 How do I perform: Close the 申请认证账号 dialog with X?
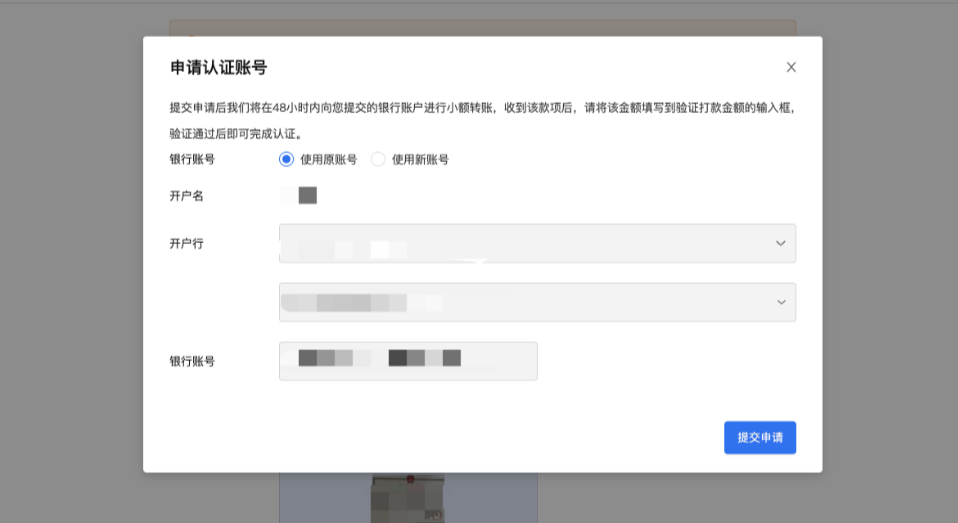point(791,67)
